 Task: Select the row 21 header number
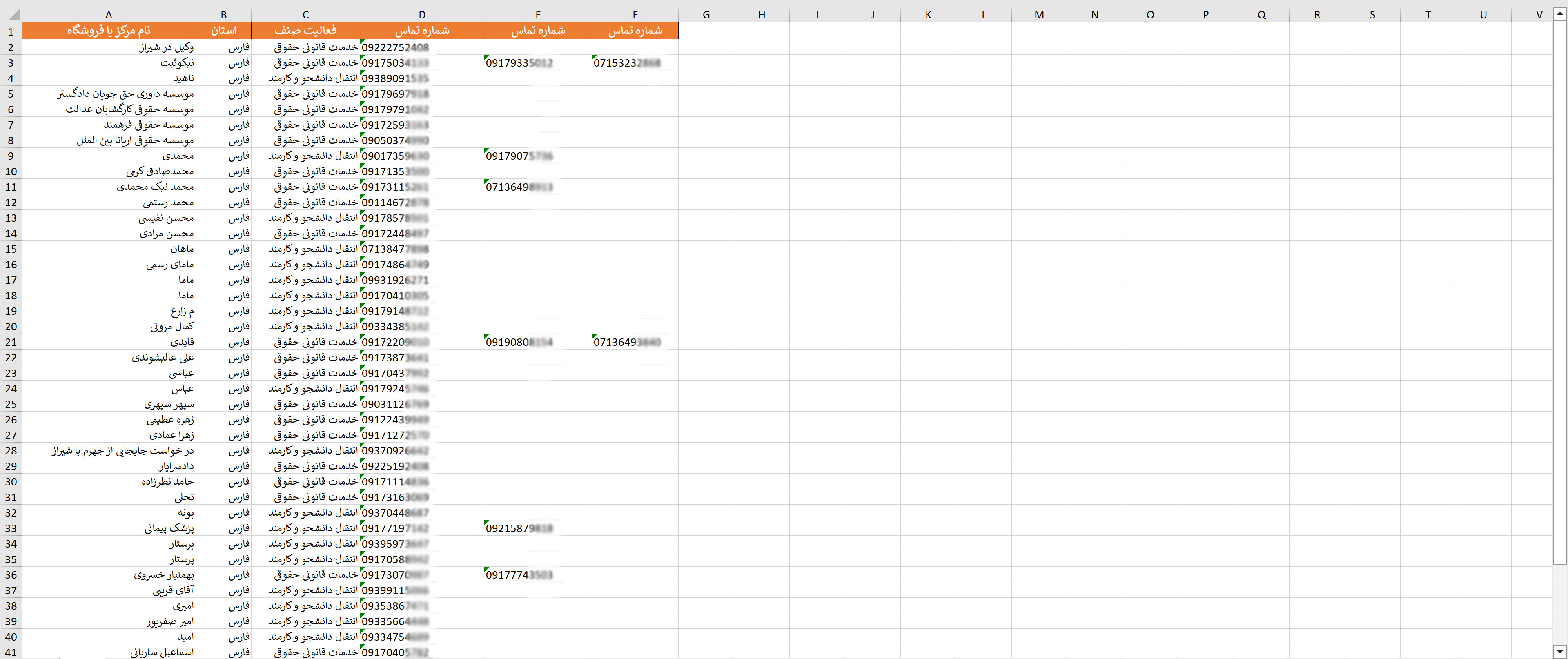point(11,342)
